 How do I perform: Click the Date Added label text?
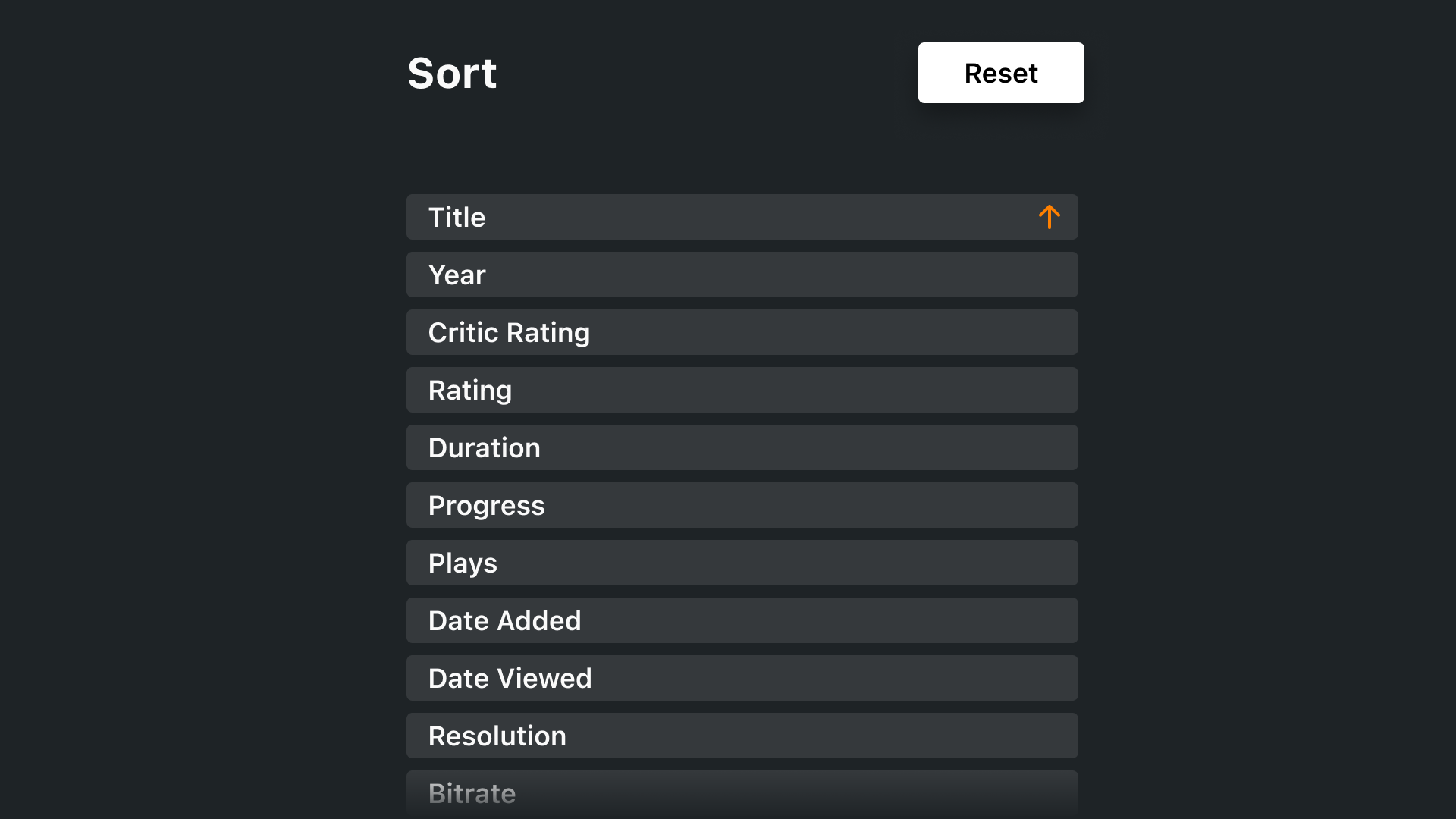tap(504, 620)
